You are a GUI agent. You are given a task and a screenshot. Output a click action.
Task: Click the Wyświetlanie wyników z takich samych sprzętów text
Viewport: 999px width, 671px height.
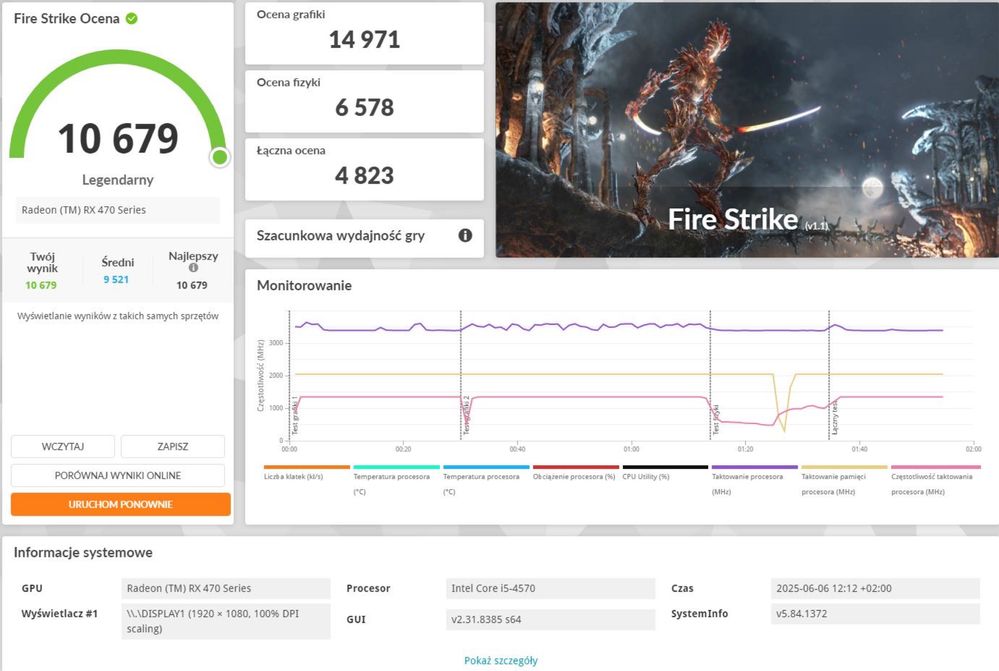(x=118, y=316)
